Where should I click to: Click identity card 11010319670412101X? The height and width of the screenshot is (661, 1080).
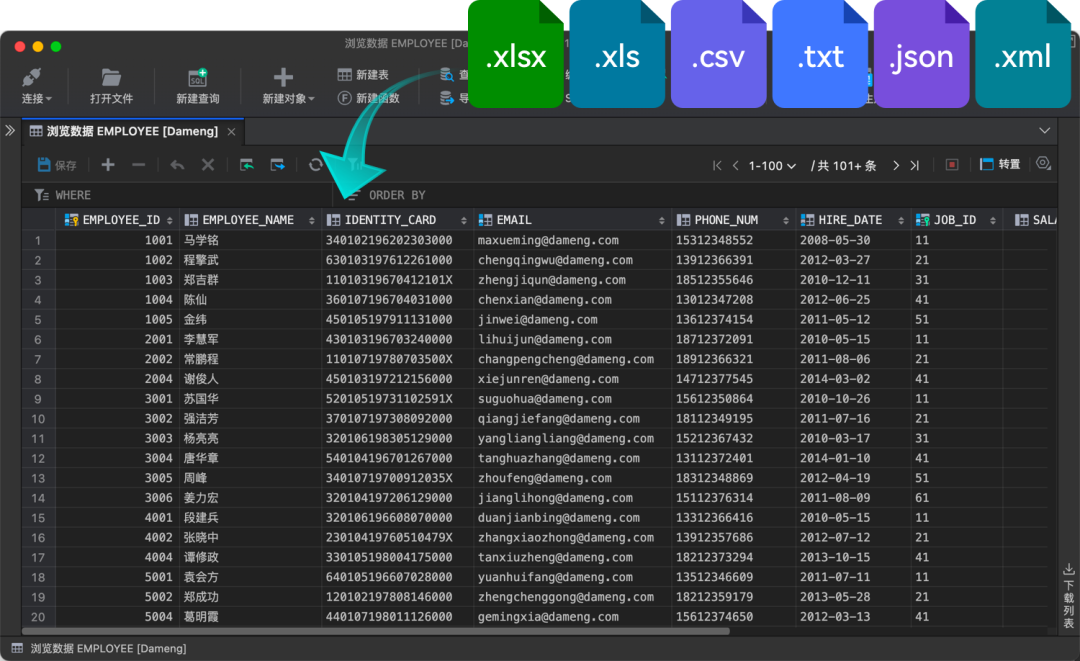click(389, 280)
